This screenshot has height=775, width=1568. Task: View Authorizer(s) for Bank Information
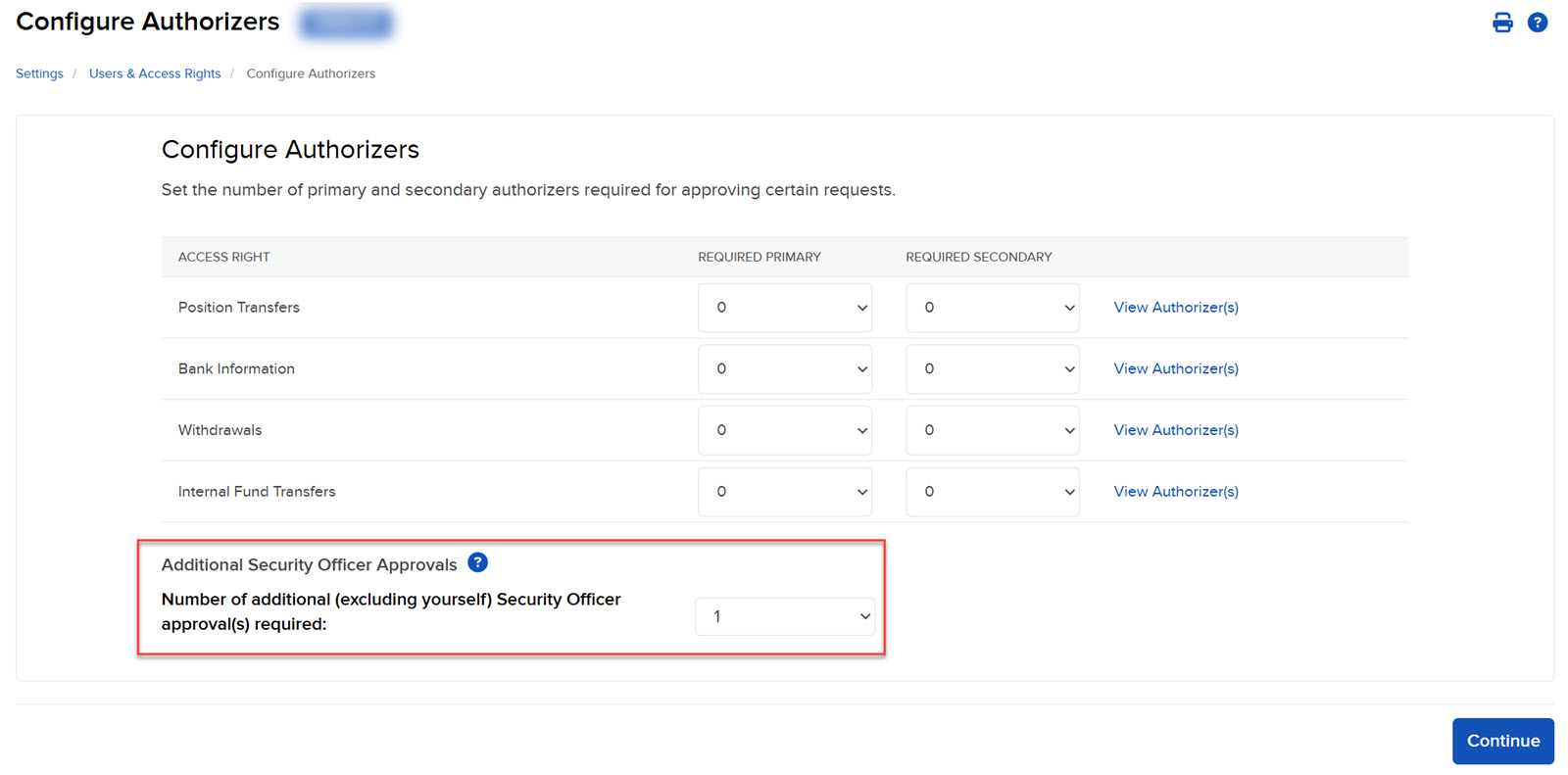point(1176,369)
